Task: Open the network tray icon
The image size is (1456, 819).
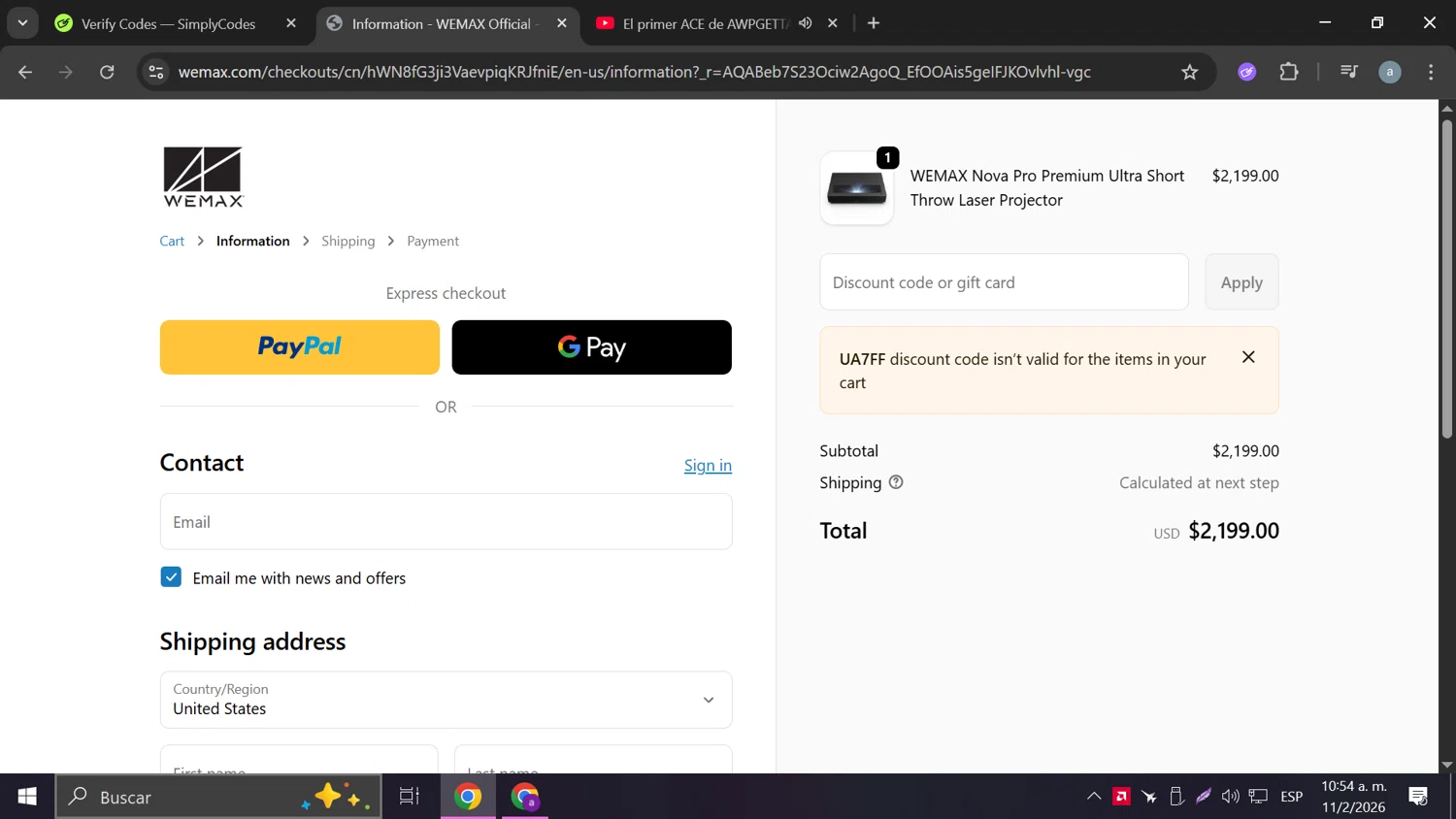Action: pos(1259,797)
